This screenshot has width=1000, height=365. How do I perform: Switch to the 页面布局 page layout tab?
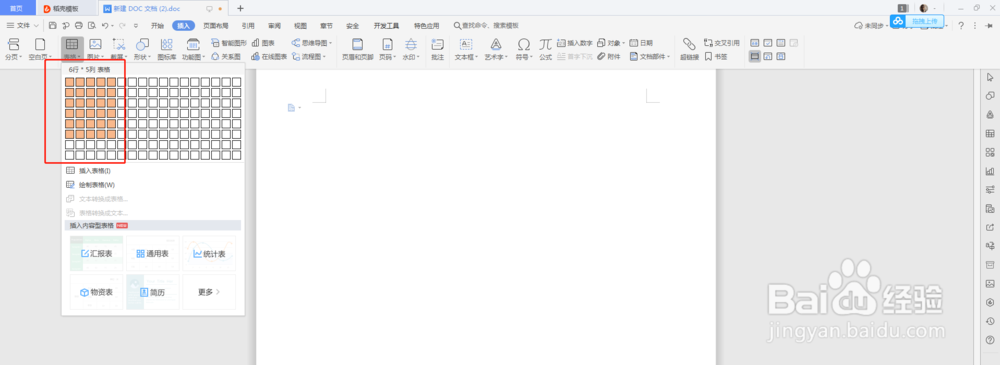(x=216, y=26)
